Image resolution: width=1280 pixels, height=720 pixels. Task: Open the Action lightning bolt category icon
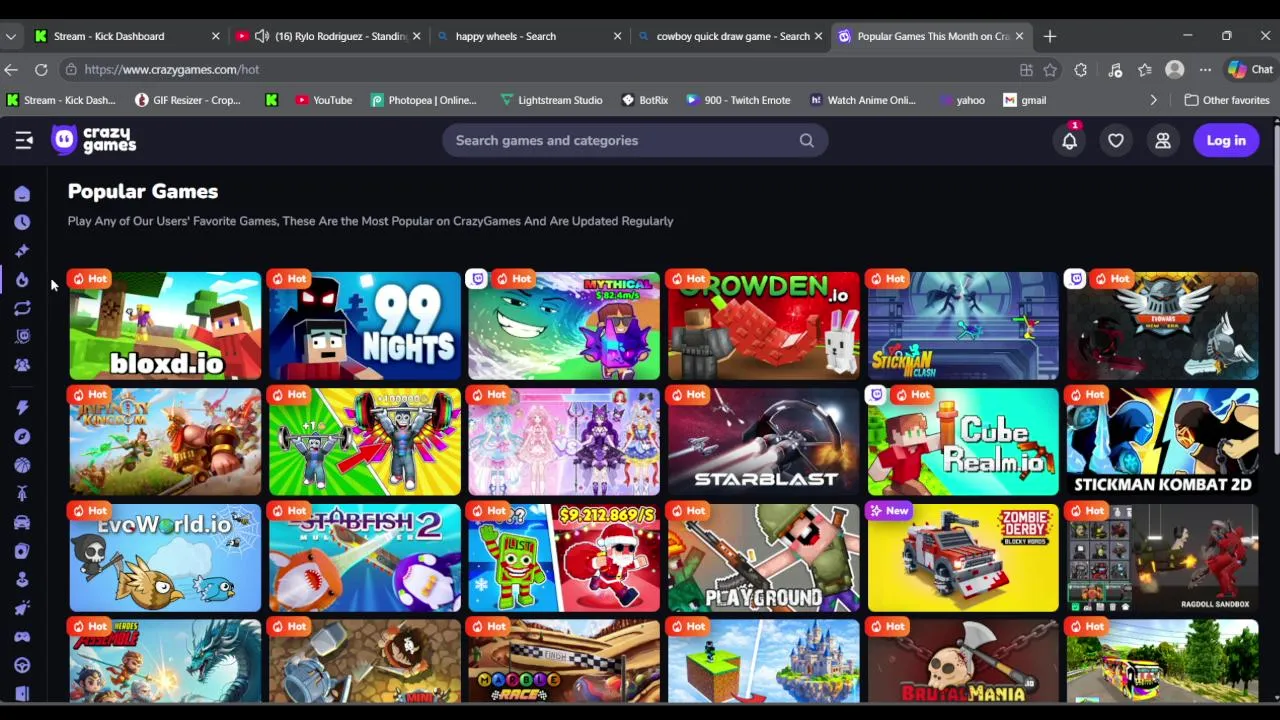[22, 408]
